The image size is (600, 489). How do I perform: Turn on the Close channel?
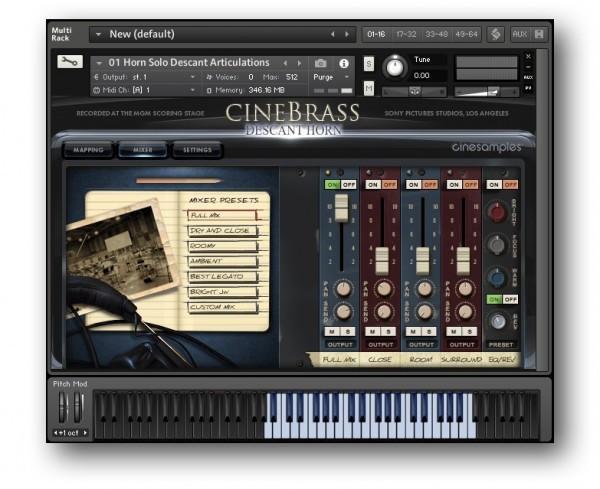(372, 185)
